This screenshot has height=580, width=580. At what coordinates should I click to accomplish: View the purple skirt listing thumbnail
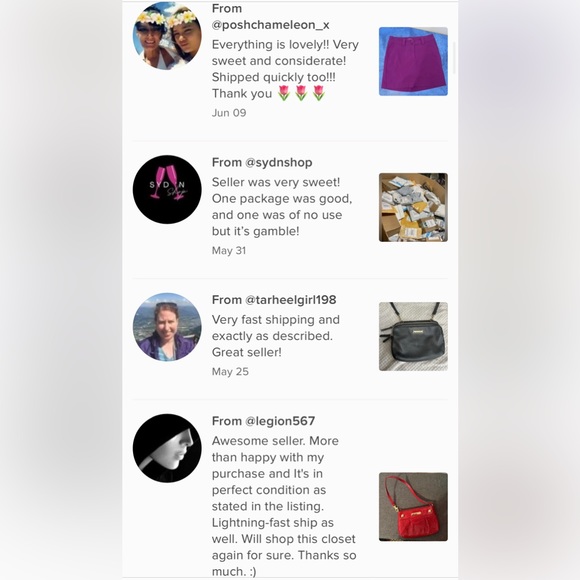point(413,61)
